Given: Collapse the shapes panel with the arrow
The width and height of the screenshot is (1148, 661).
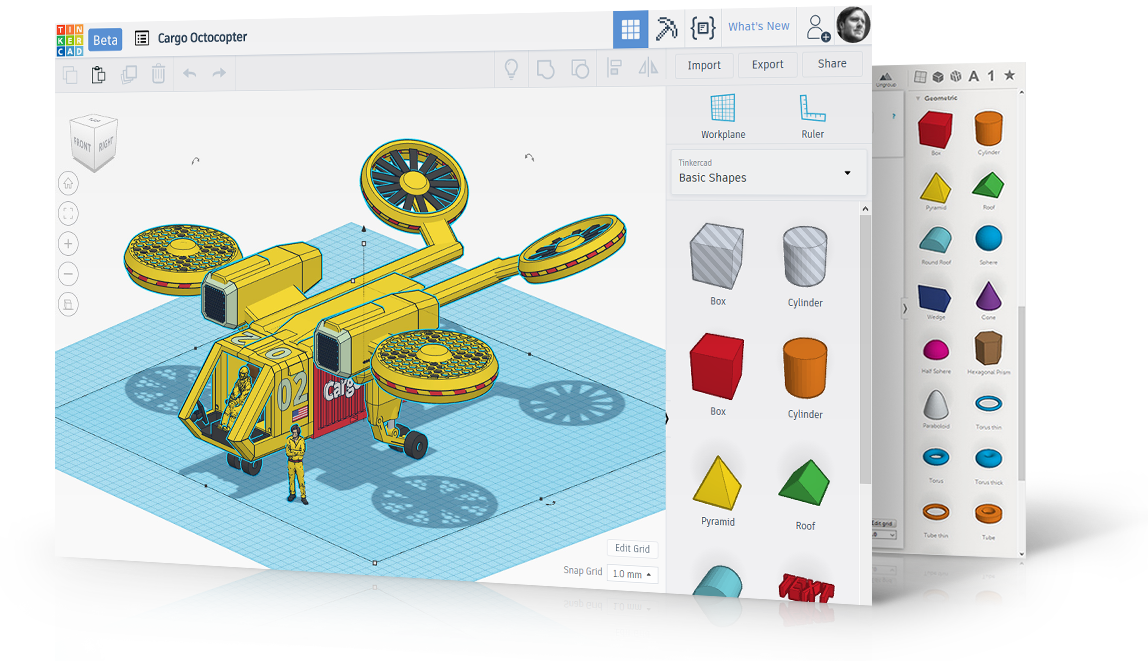Looking at the screenshot, I should pos(666,419).
